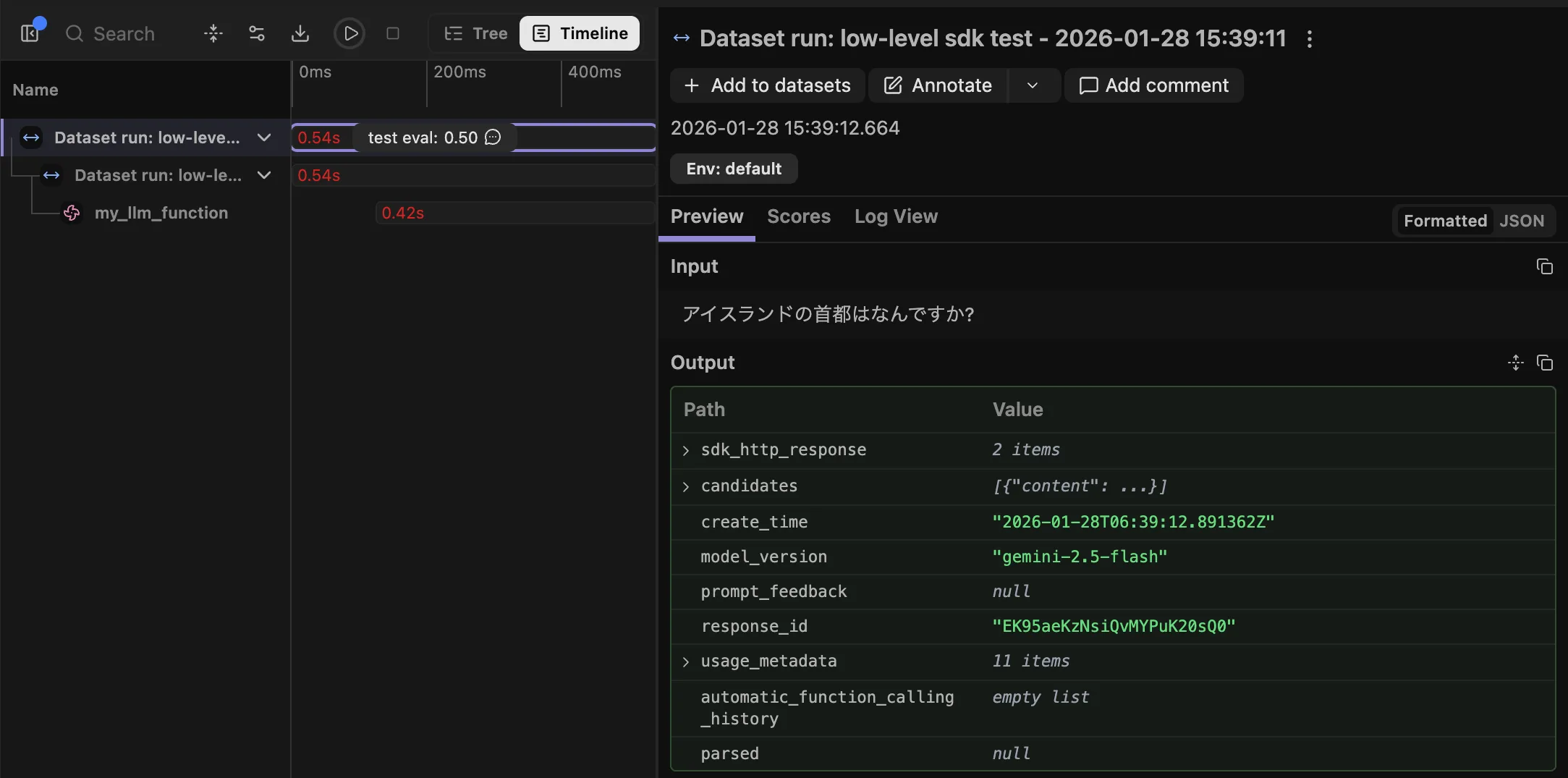1568x778 pixels.
Task: Click the Annotate button
Action: pos(938,85)
